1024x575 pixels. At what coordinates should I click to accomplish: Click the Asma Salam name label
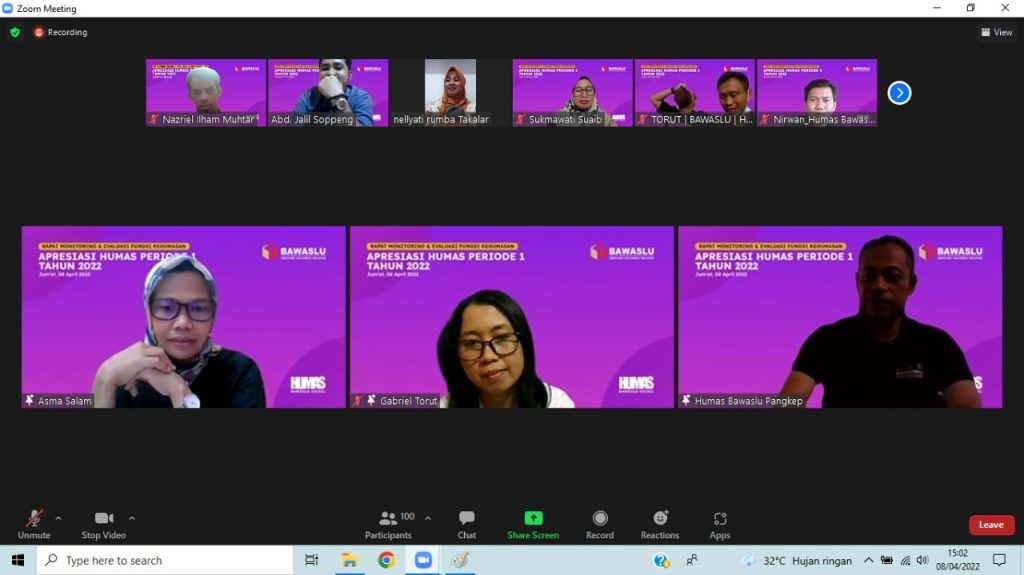65,401
